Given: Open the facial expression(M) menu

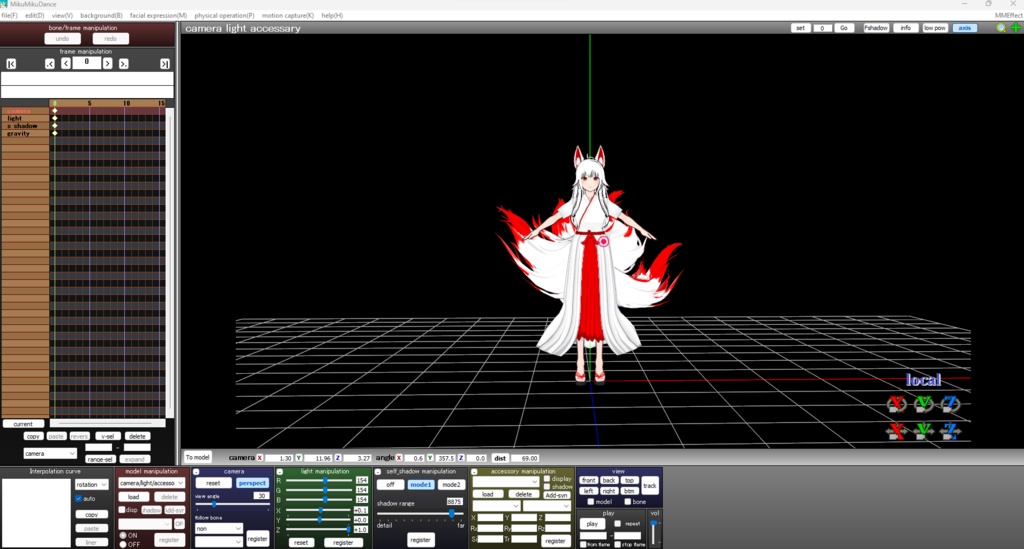Looking at the screenshot, I should 158,15.
